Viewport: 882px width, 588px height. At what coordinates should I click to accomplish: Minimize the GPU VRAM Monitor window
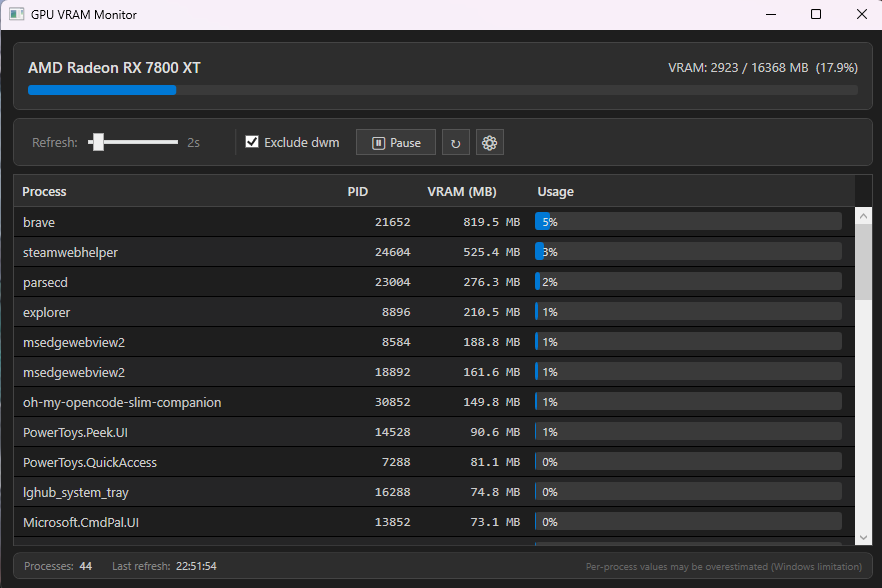[771, 14]
